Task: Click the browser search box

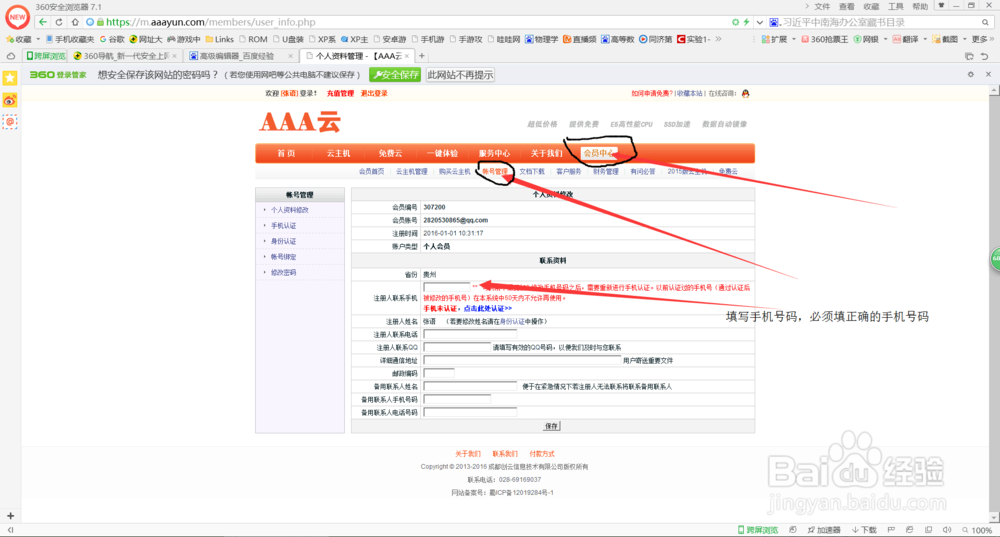Action: point(880,22)
